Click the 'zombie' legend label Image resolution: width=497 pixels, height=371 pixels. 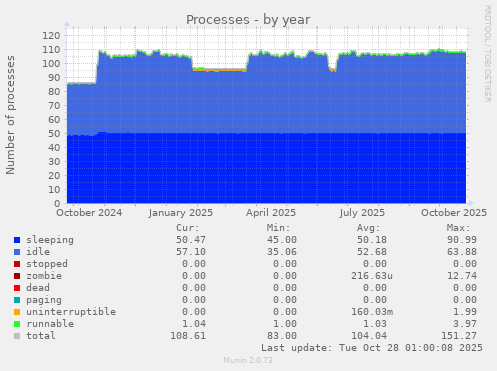pos(44,276)
